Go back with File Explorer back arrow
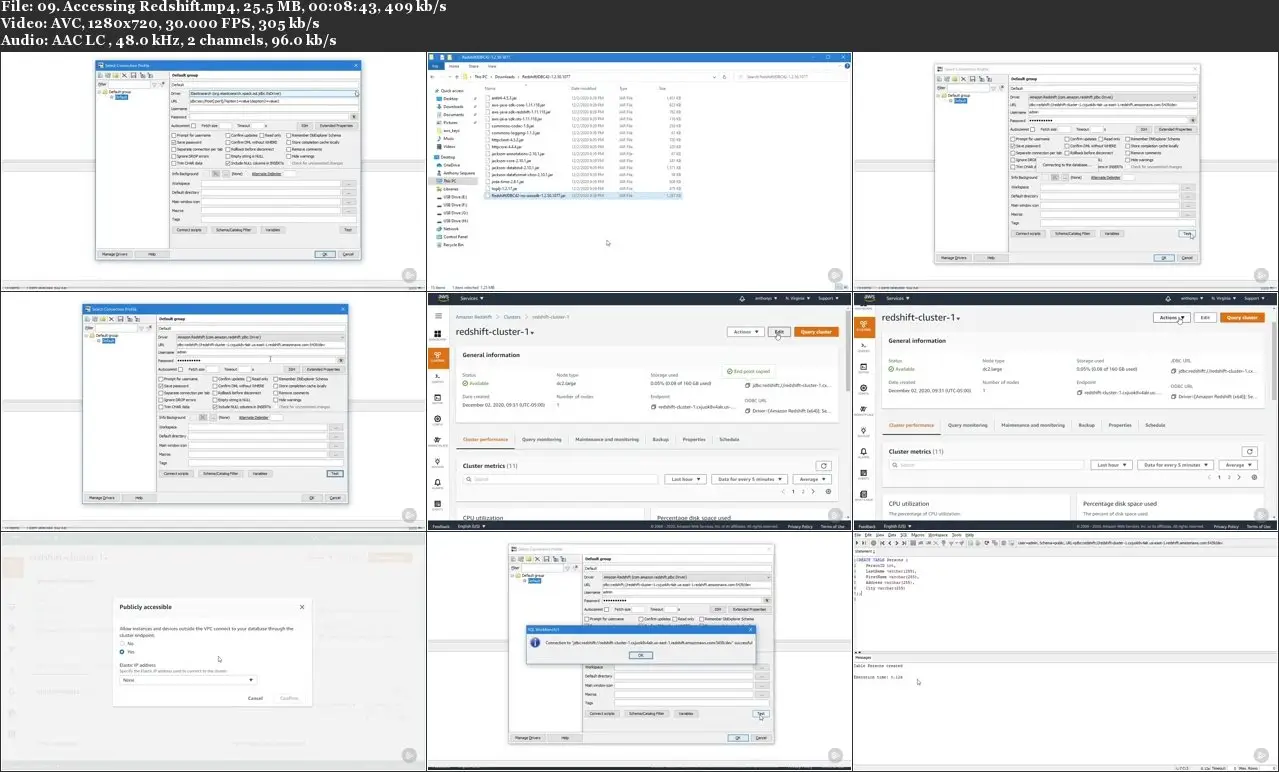The height and width of the screenshot is (772, 1279). [x=432, y=77]
